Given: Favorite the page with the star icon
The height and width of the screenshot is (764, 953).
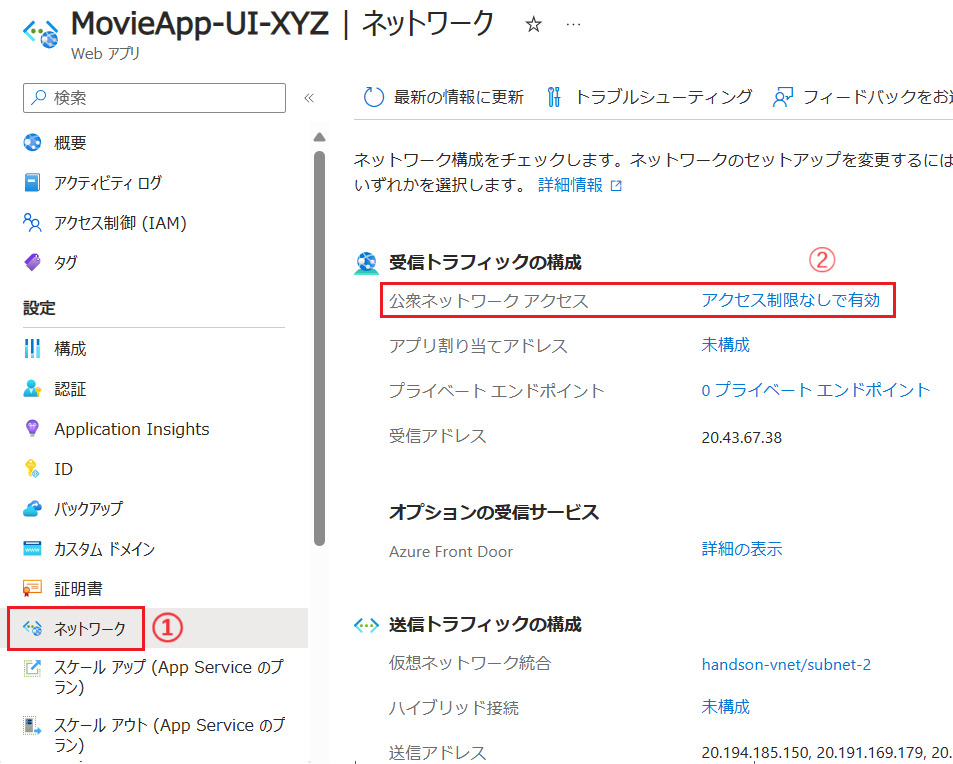Looking at the screenshot, I should pos(533,25).
